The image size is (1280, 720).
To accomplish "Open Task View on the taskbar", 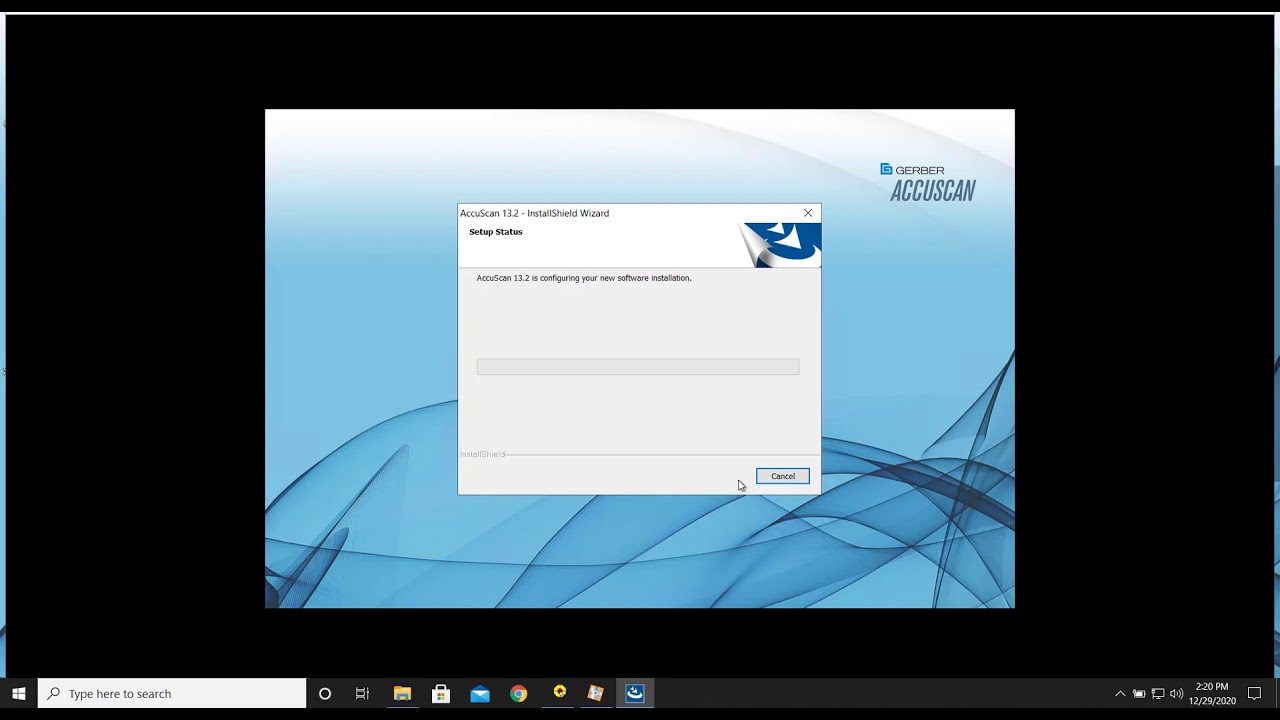I will [362, 693].
